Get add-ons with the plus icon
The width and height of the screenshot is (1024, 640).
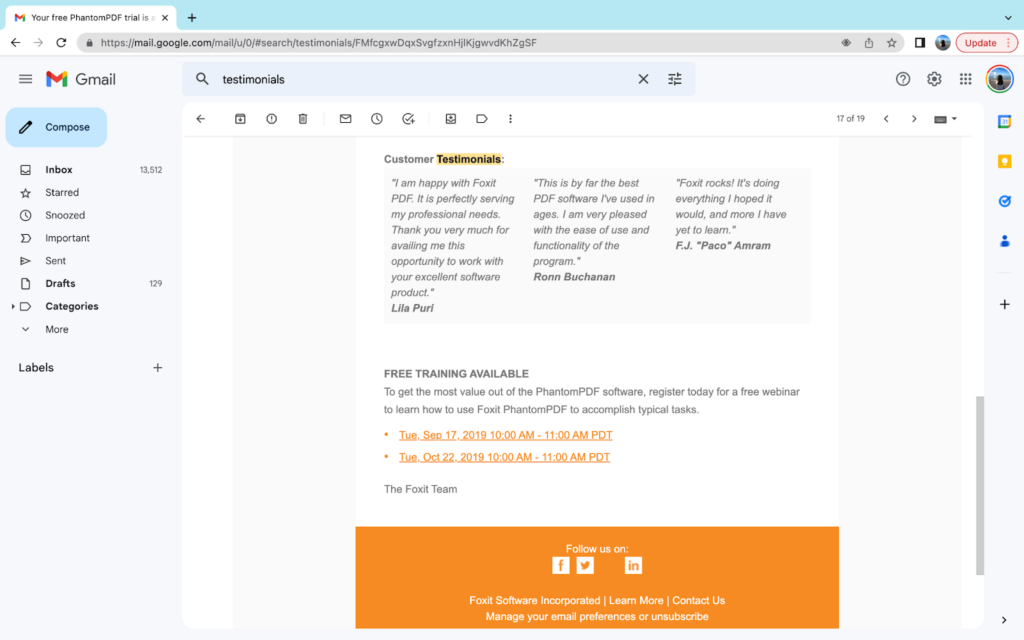(x=1004, y=304)
